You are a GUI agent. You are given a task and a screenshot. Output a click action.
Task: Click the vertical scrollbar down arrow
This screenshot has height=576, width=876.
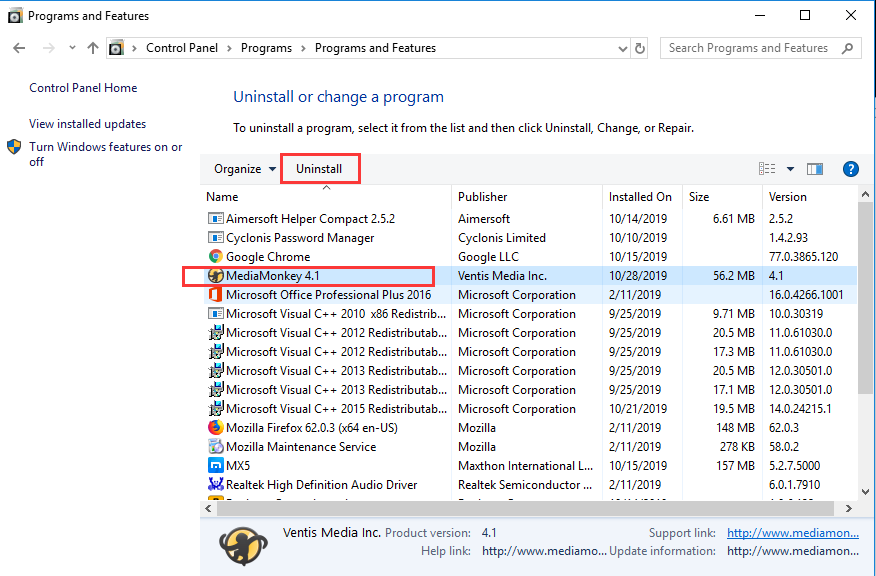tap(865, 492)
